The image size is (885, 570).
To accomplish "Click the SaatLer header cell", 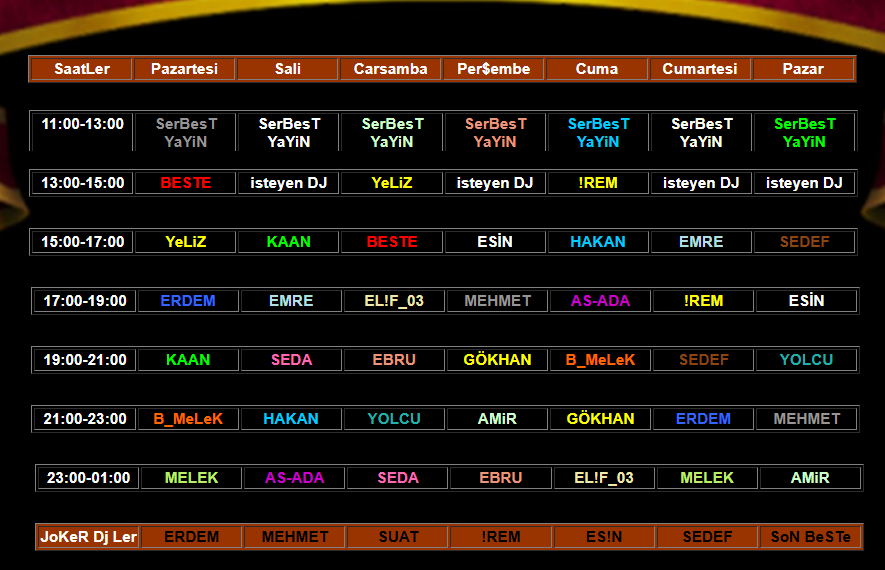I will 82,69.
